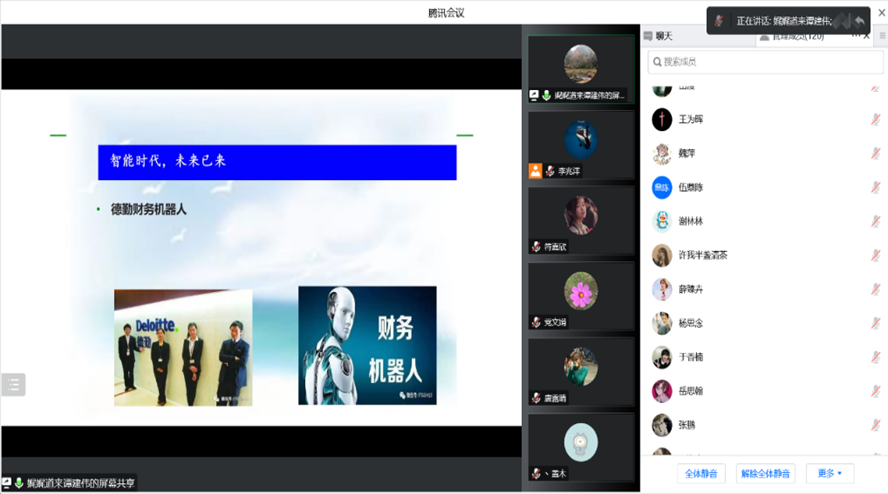The image size is (888, 494).
Task: Click the panel menu icon at far right
Action: (x=881, y=36)
